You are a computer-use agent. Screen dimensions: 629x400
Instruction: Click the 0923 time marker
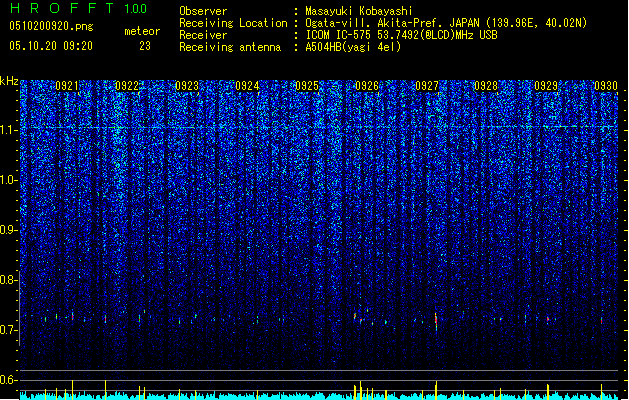[187, 86]
